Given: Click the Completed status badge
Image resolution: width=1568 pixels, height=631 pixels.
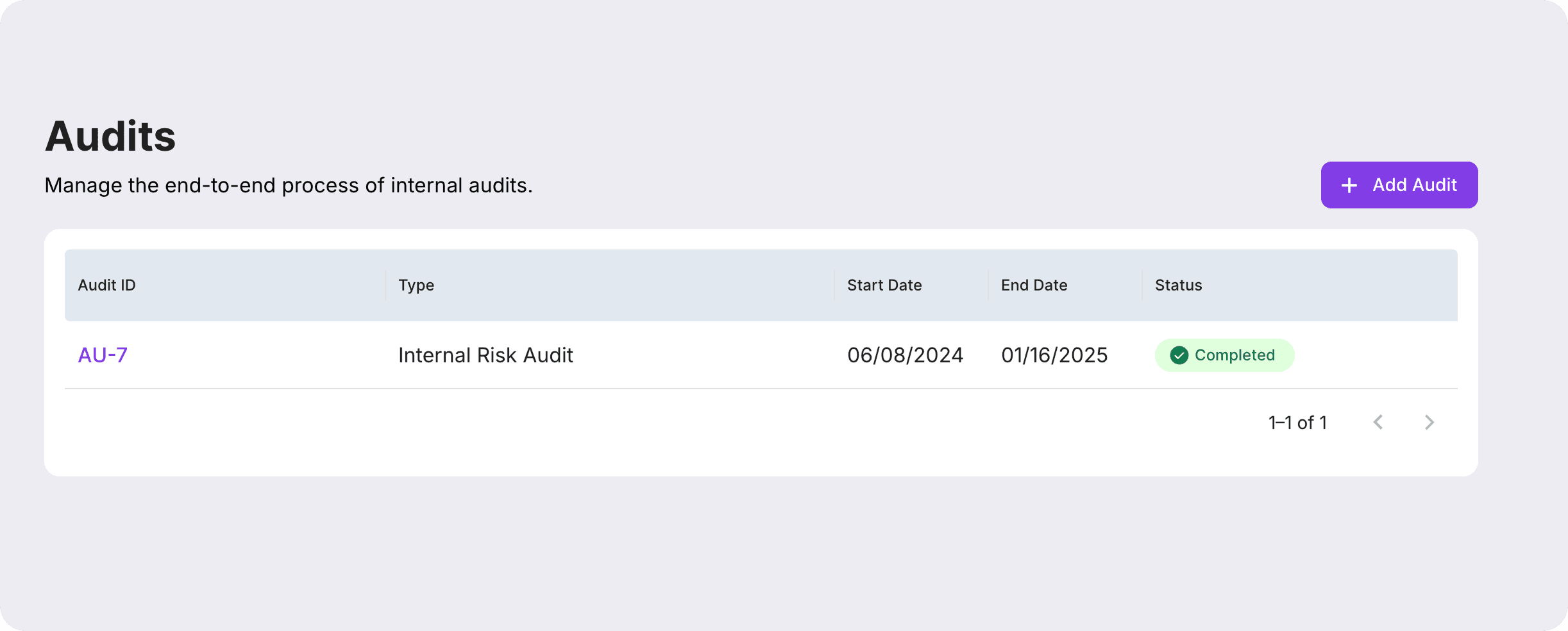Looking at the screenshot, I should [x=1224, y=355].
